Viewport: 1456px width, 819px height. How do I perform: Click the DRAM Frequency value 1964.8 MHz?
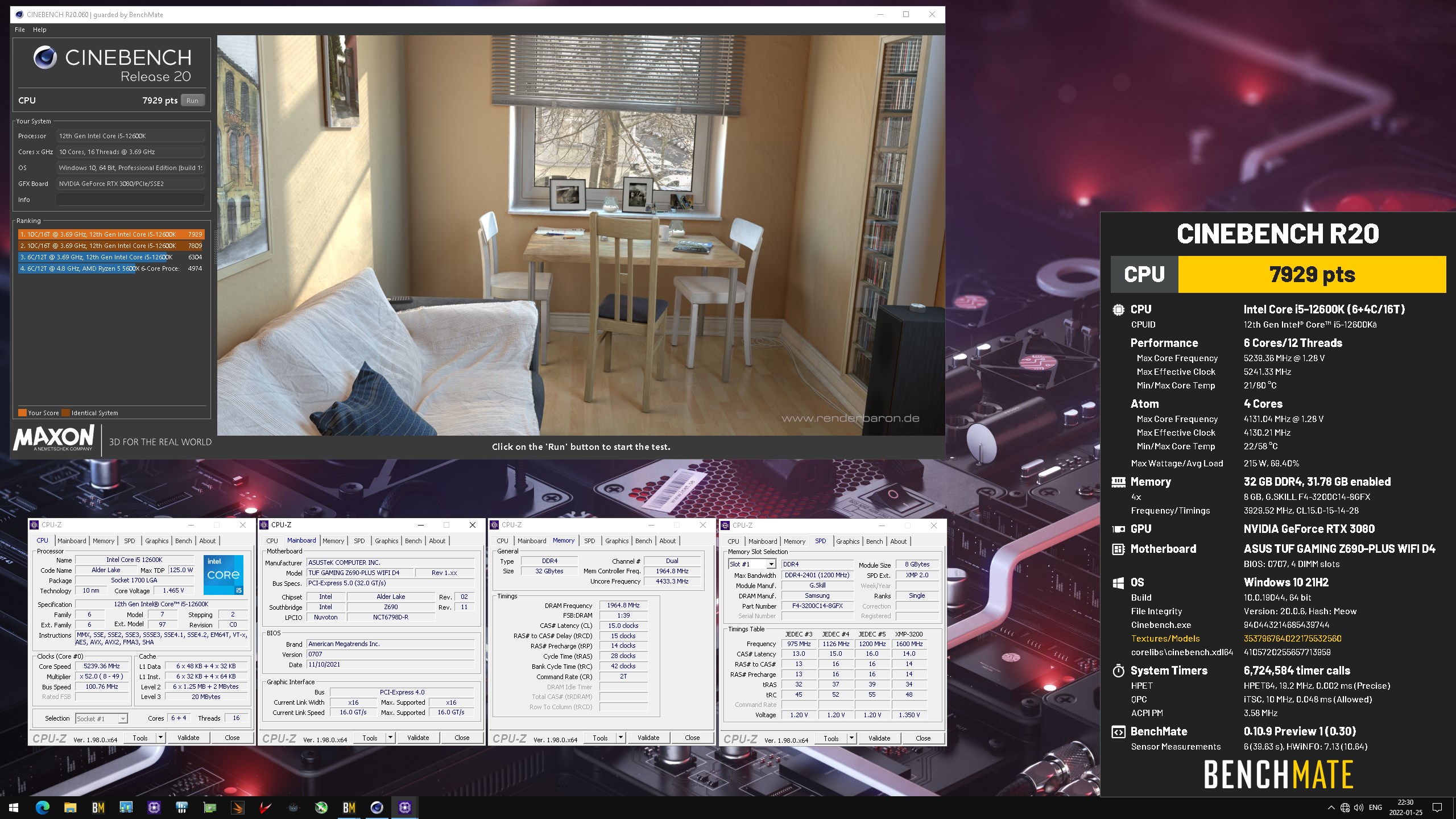tap(623, 606)
